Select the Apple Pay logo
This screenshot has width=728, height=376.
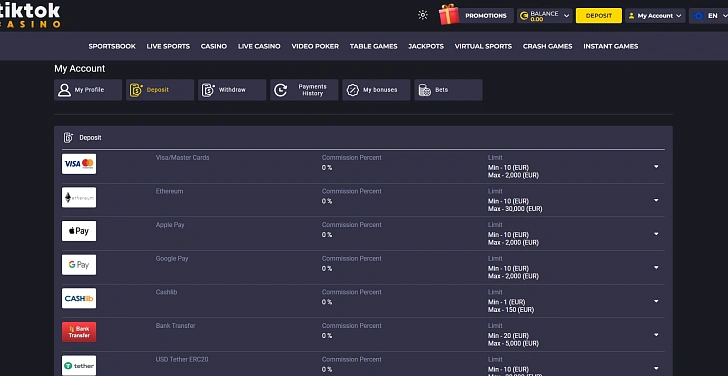(79, 231)
